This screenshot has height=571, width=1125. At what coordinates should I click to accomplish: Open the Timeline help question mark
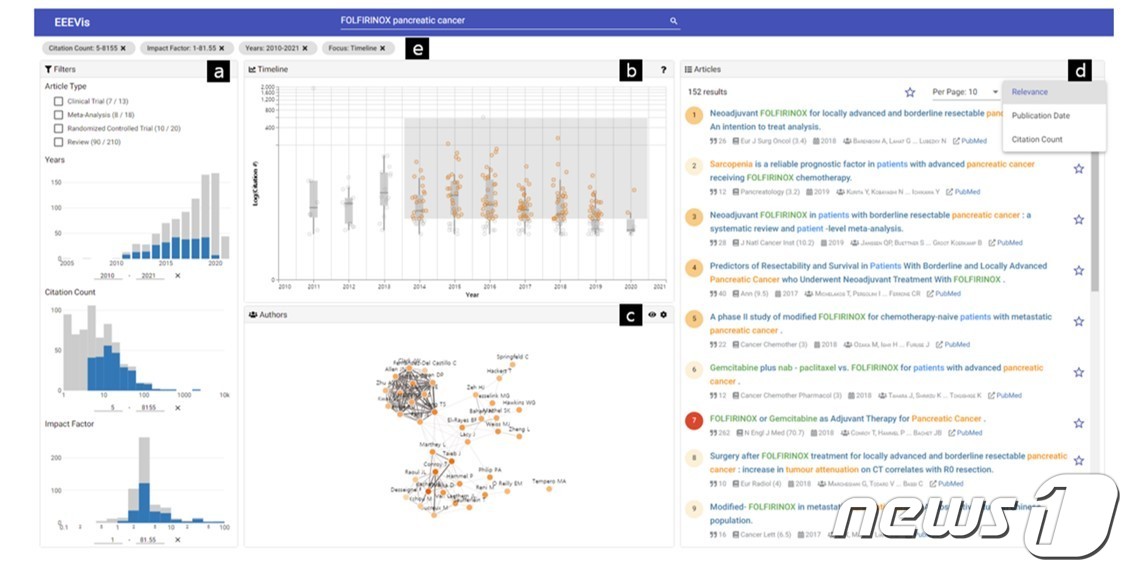point(663,70)
